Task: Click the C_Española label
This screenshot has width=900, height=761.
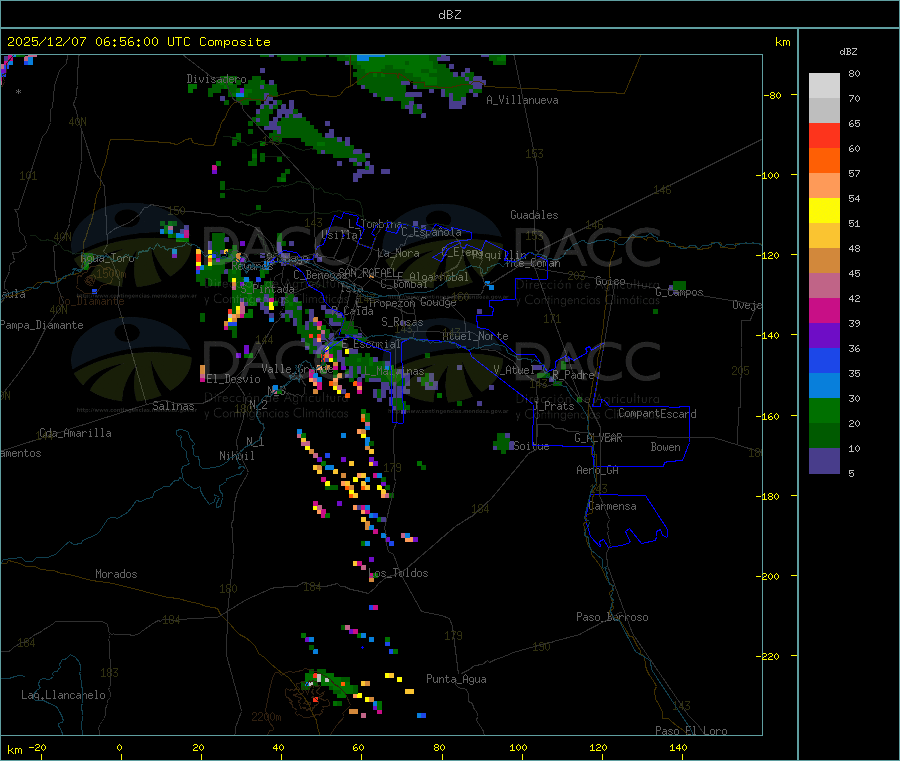Action: point(432,232)
